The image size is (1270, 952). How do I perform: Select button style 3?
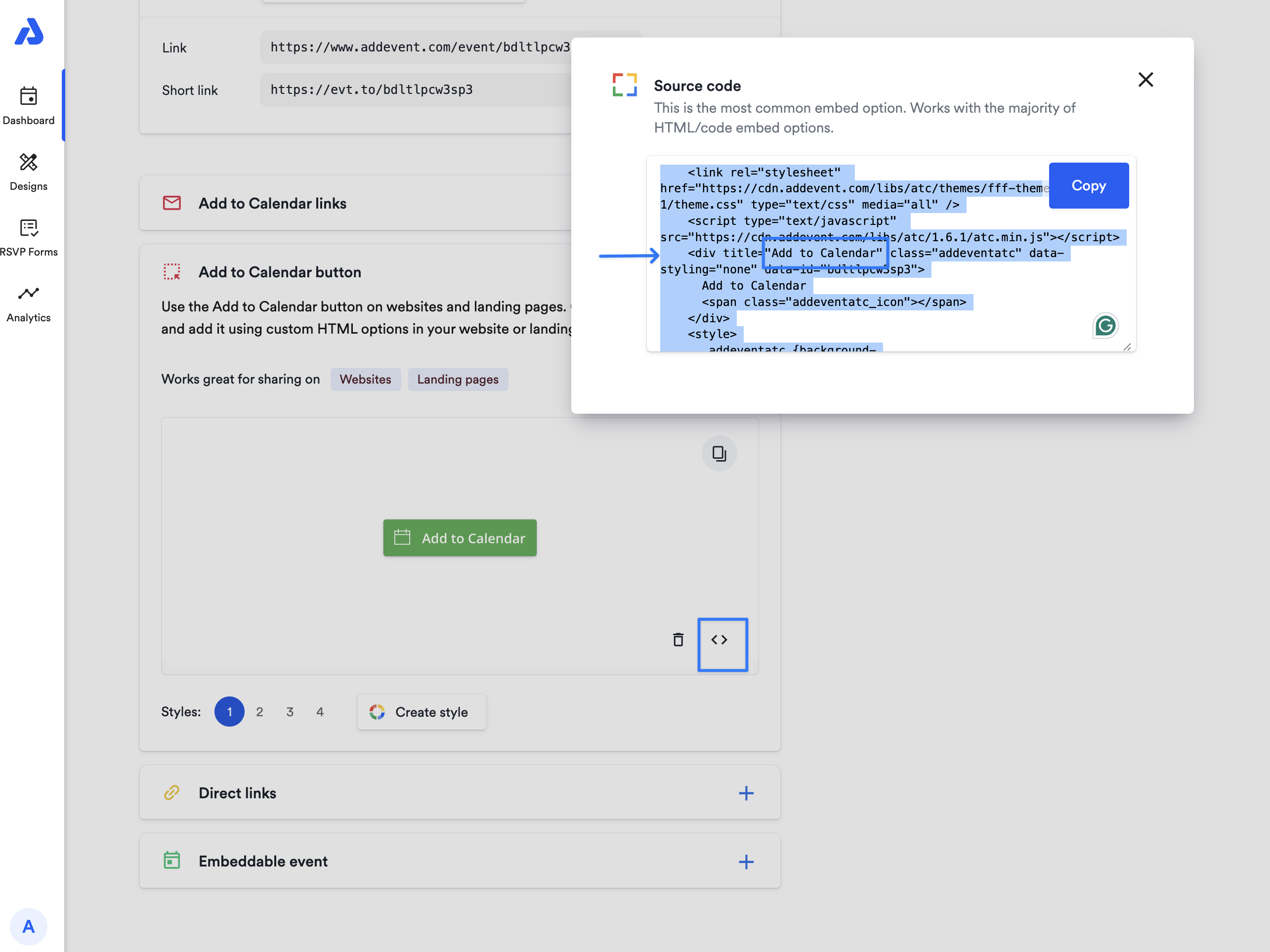(x=290, y=711)
